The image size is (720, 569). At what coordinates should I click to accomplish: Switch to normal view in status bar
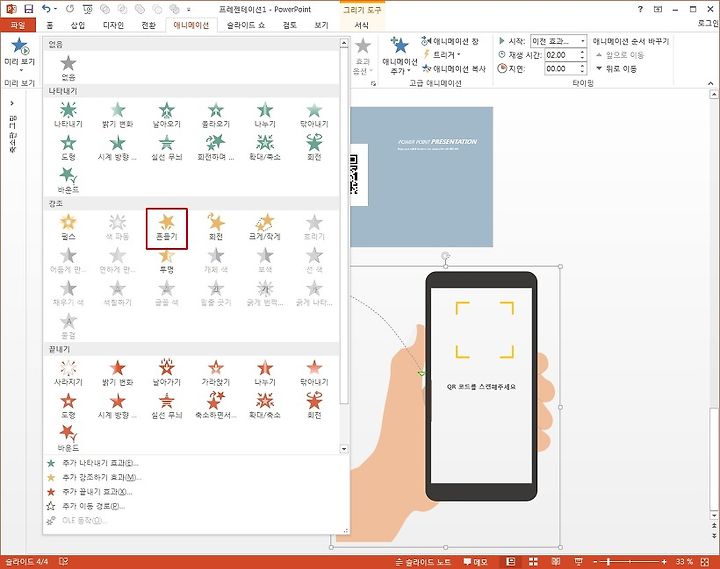[x=510, y=562]
